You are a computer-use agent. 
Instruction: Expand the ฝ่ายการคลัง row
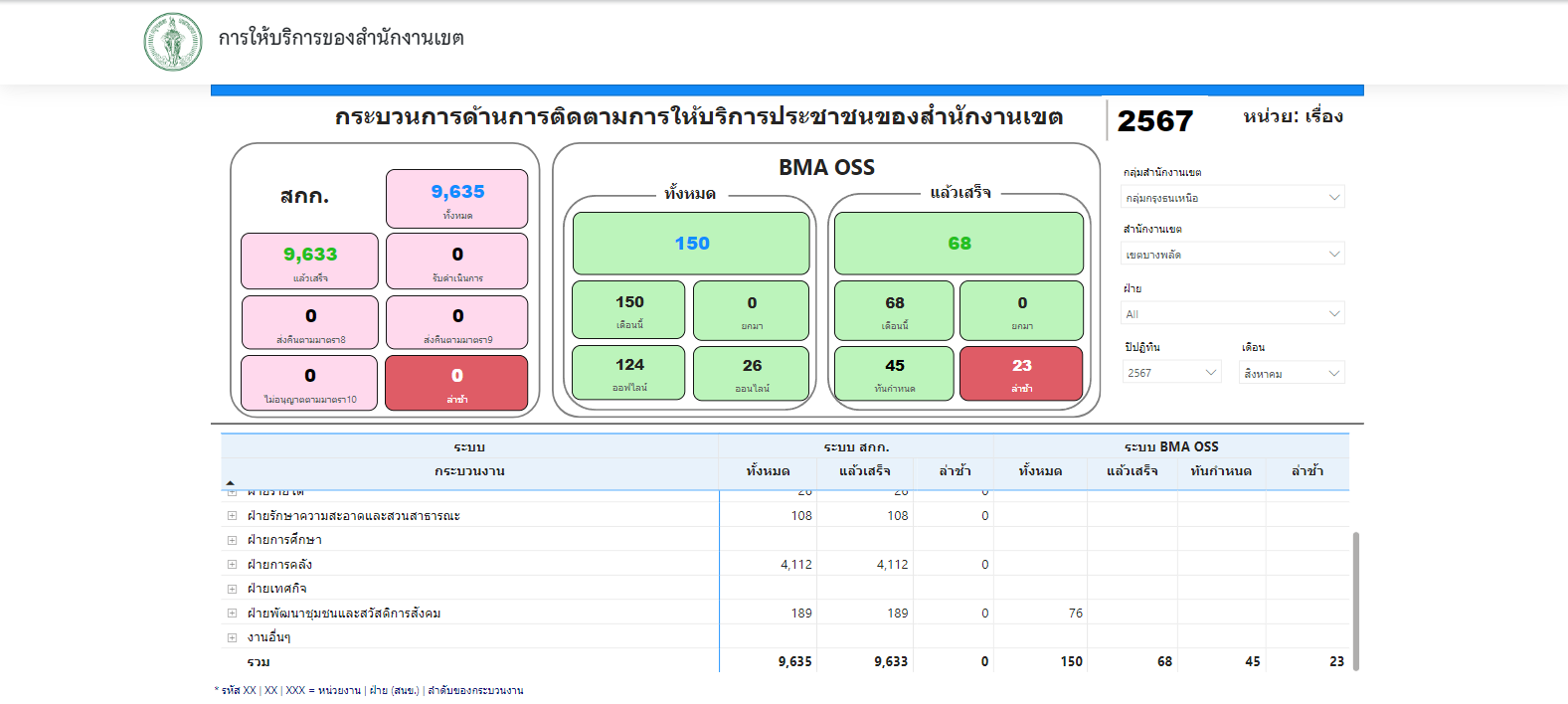click(232, 565)
